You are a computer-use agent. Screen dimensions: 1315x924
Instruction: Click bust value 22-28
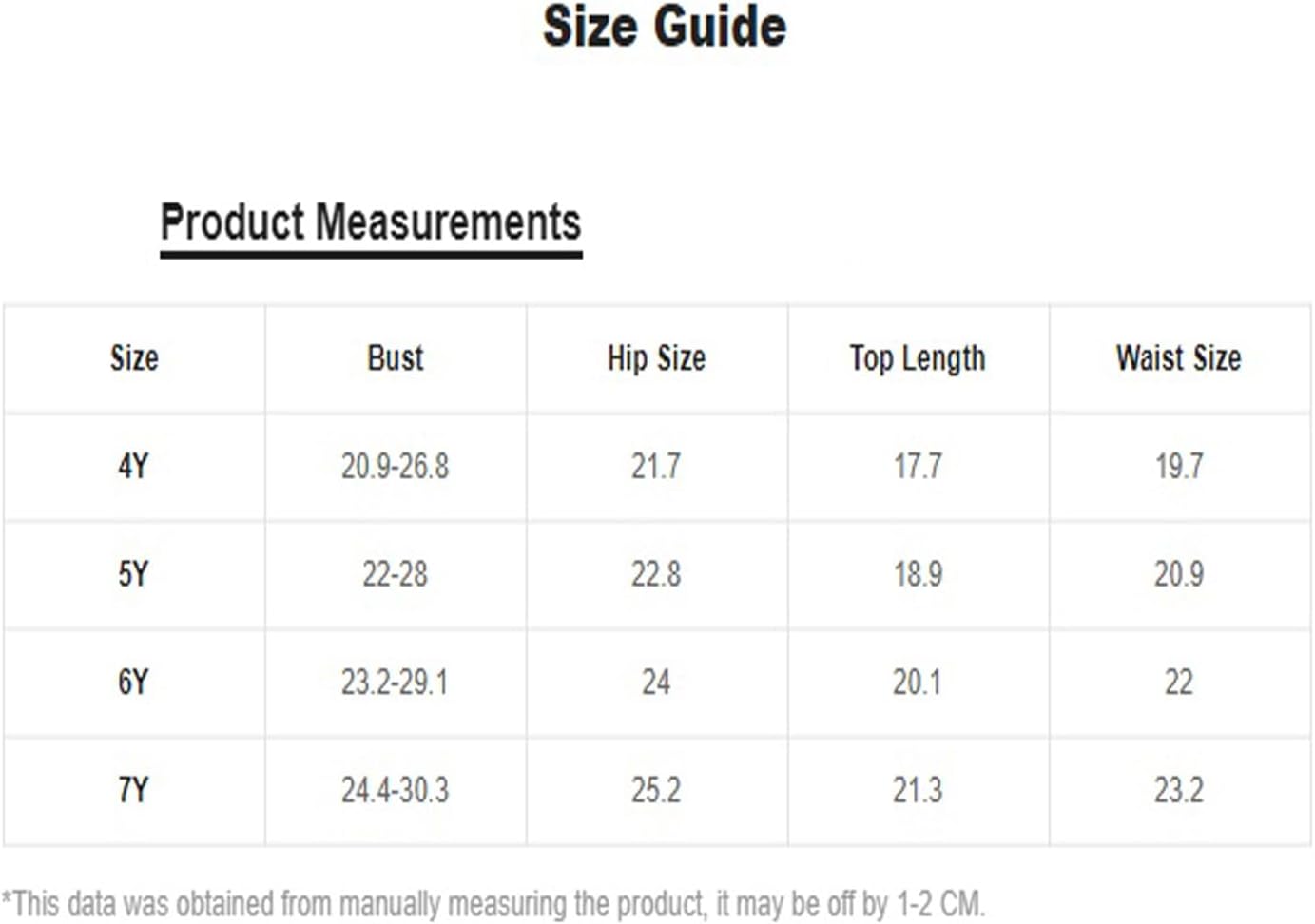395,574
